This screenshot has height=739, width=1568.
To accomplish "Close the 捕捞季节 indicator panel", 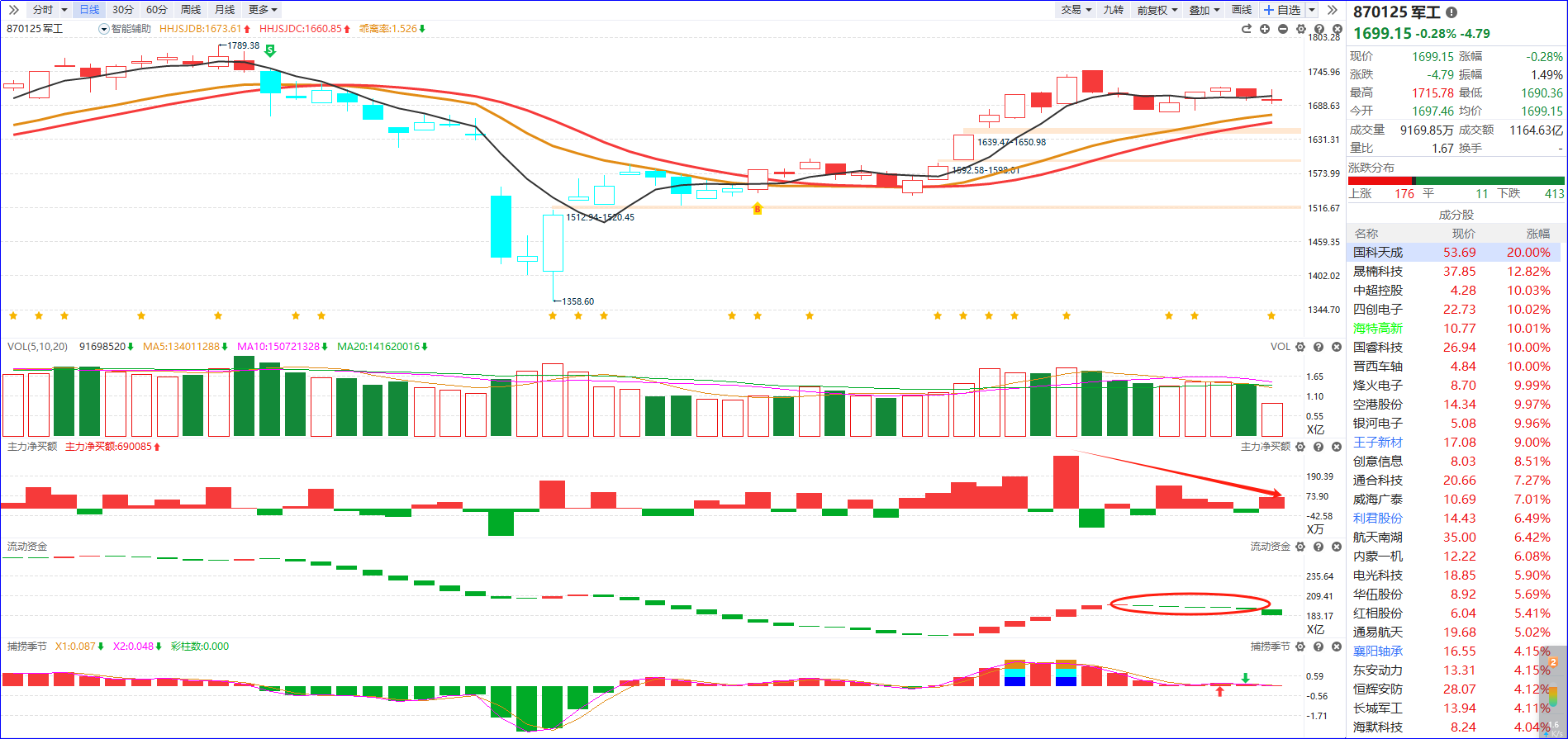I will point(1337,647).
